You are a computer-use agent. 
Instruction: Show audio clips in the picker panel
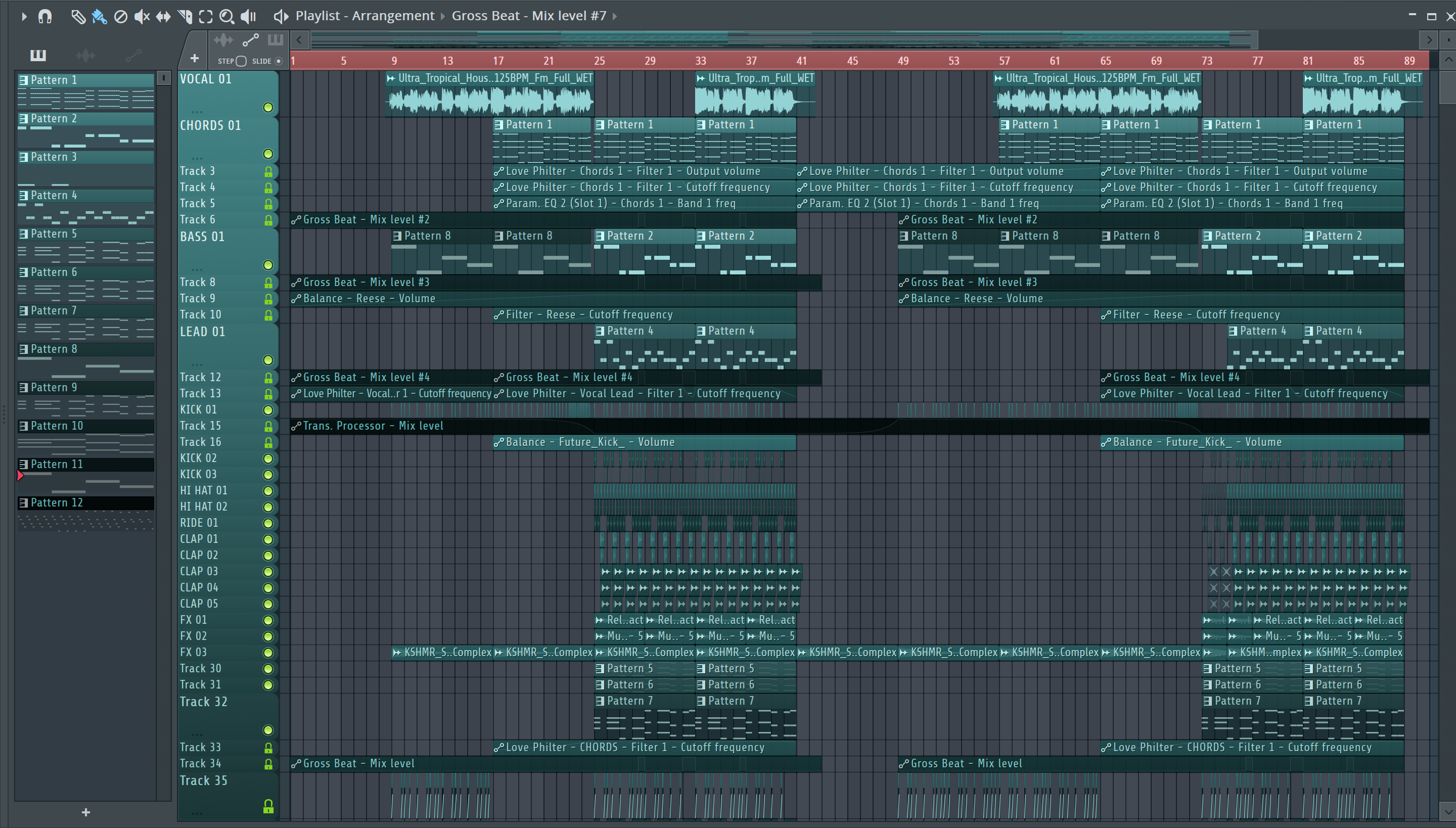point(86,55)
